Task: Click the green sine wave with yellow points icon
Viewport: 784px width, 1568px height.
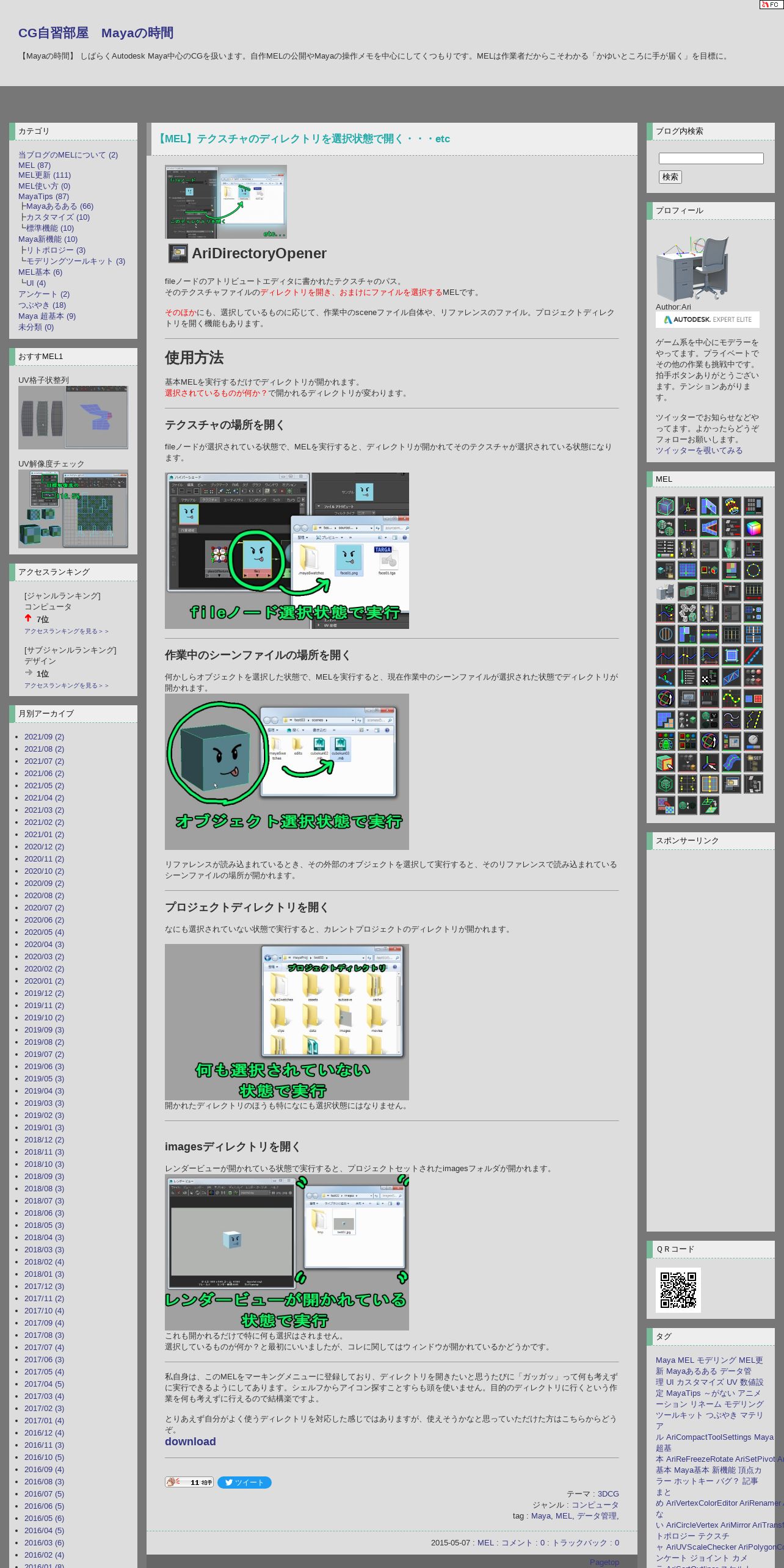Action: (x=731, y=699)
